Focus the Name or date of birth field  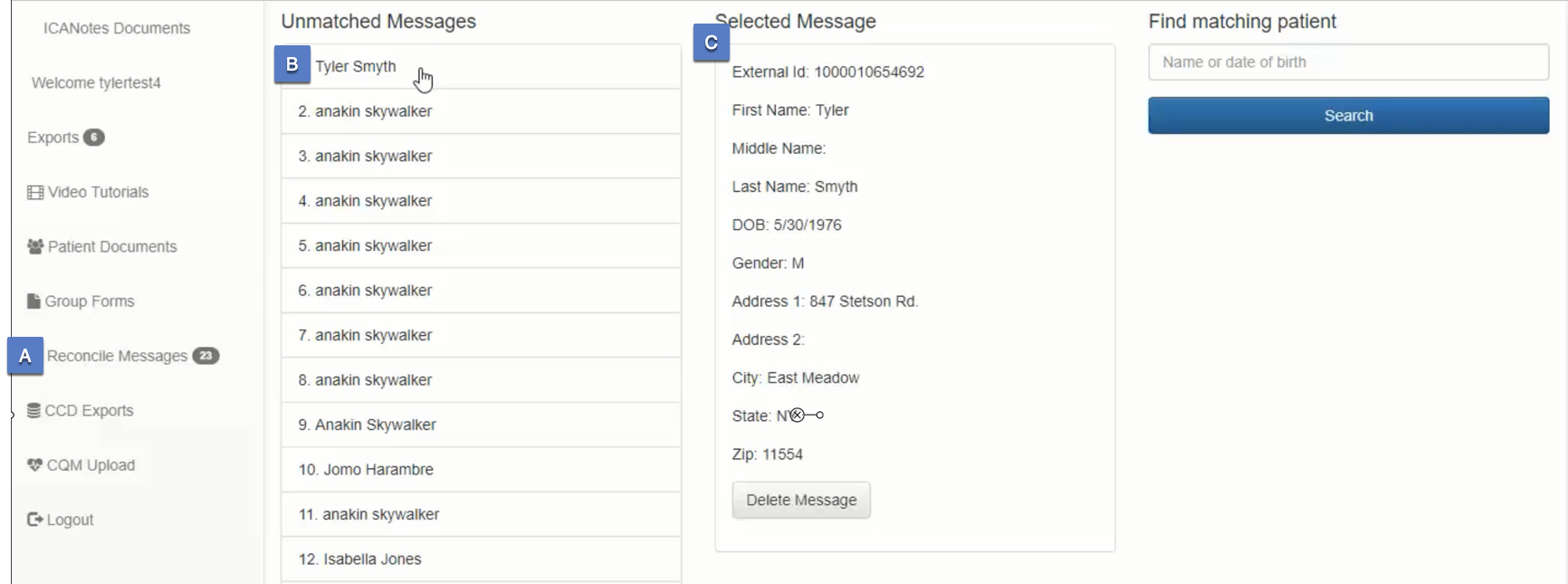click(1348, 62)
